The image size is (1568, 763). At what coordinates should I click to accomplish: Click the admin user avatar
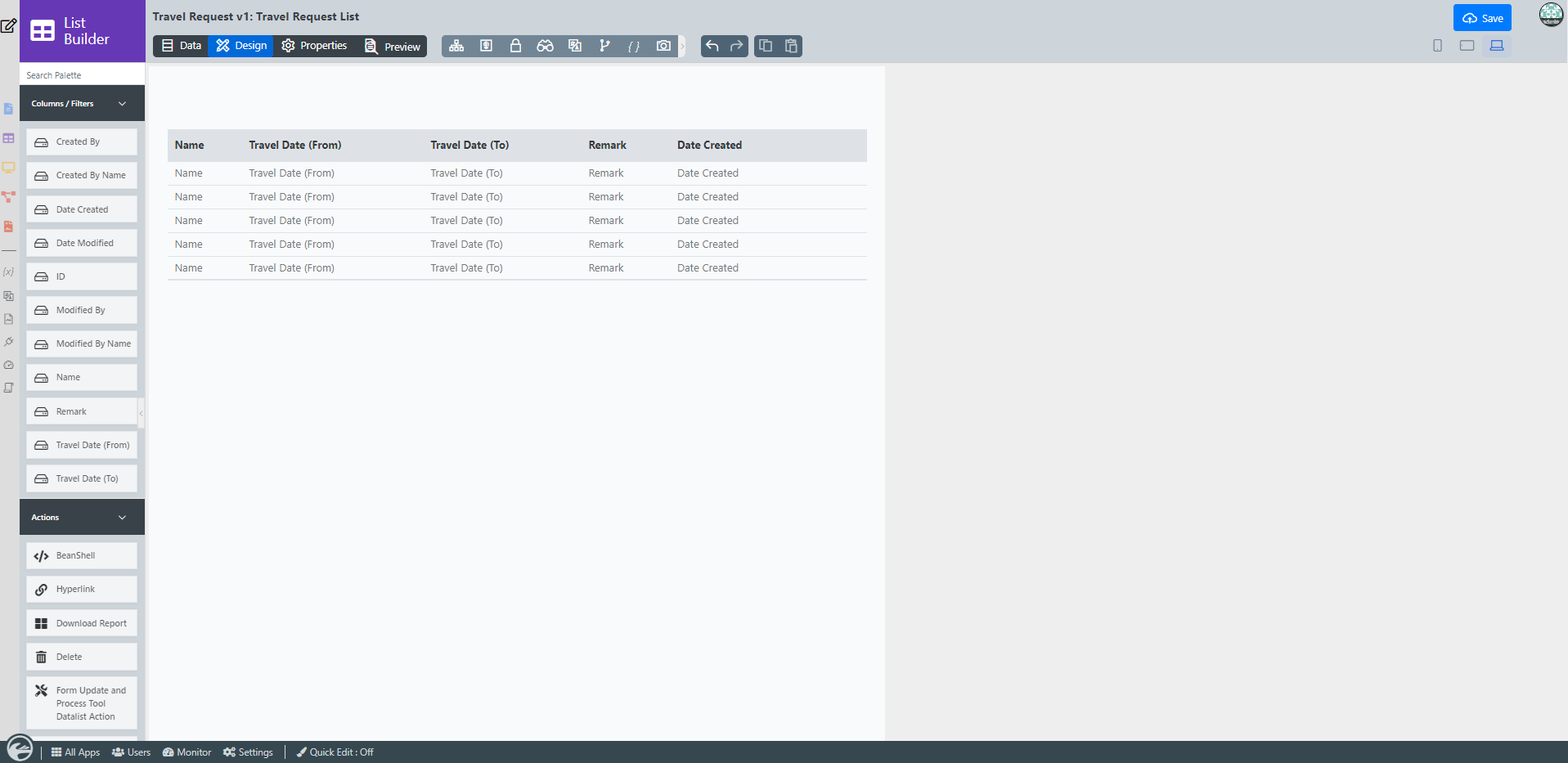click(x=1551, y=15)
